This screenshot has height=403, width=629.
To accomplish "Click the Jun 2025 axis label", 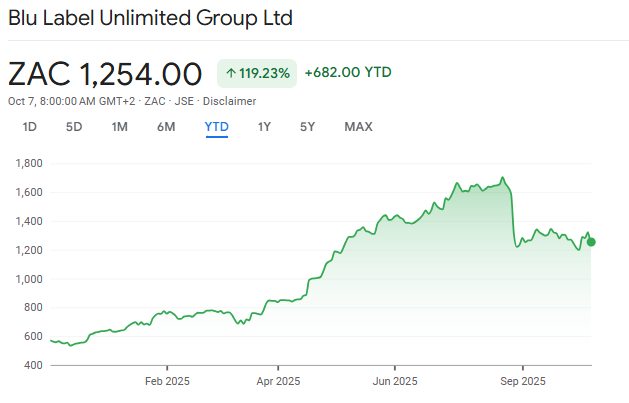I will [395, 381].
